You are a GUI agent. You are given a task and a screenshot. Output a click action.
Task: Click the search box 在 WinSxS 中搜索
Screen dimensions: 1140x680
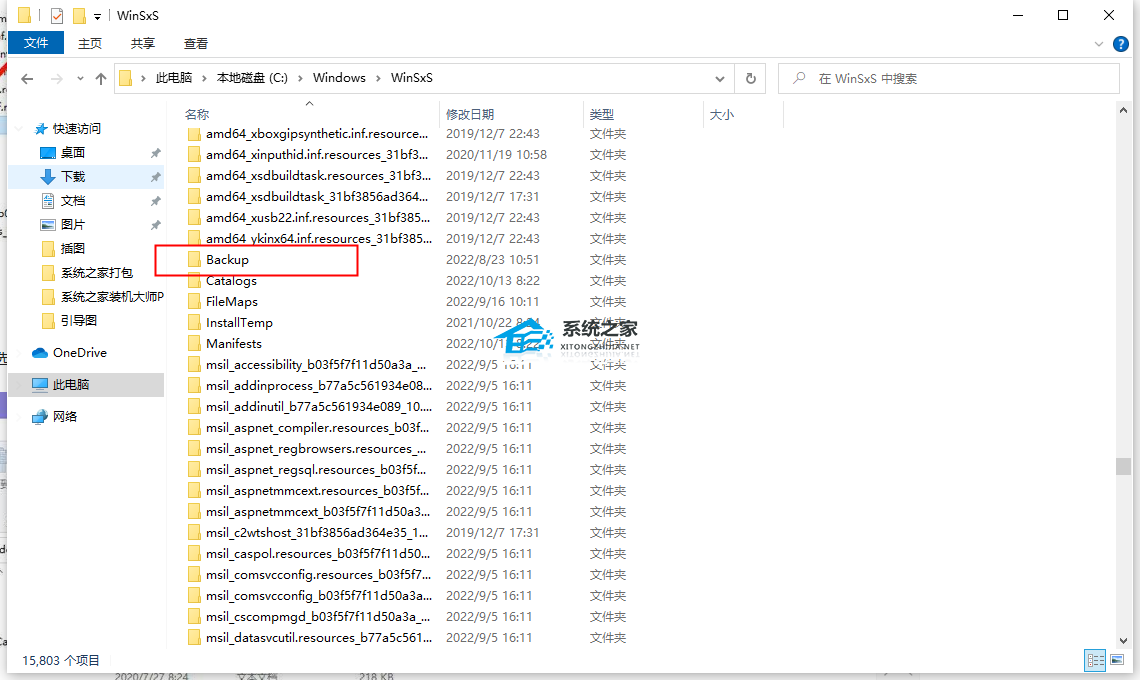[949, 79]
